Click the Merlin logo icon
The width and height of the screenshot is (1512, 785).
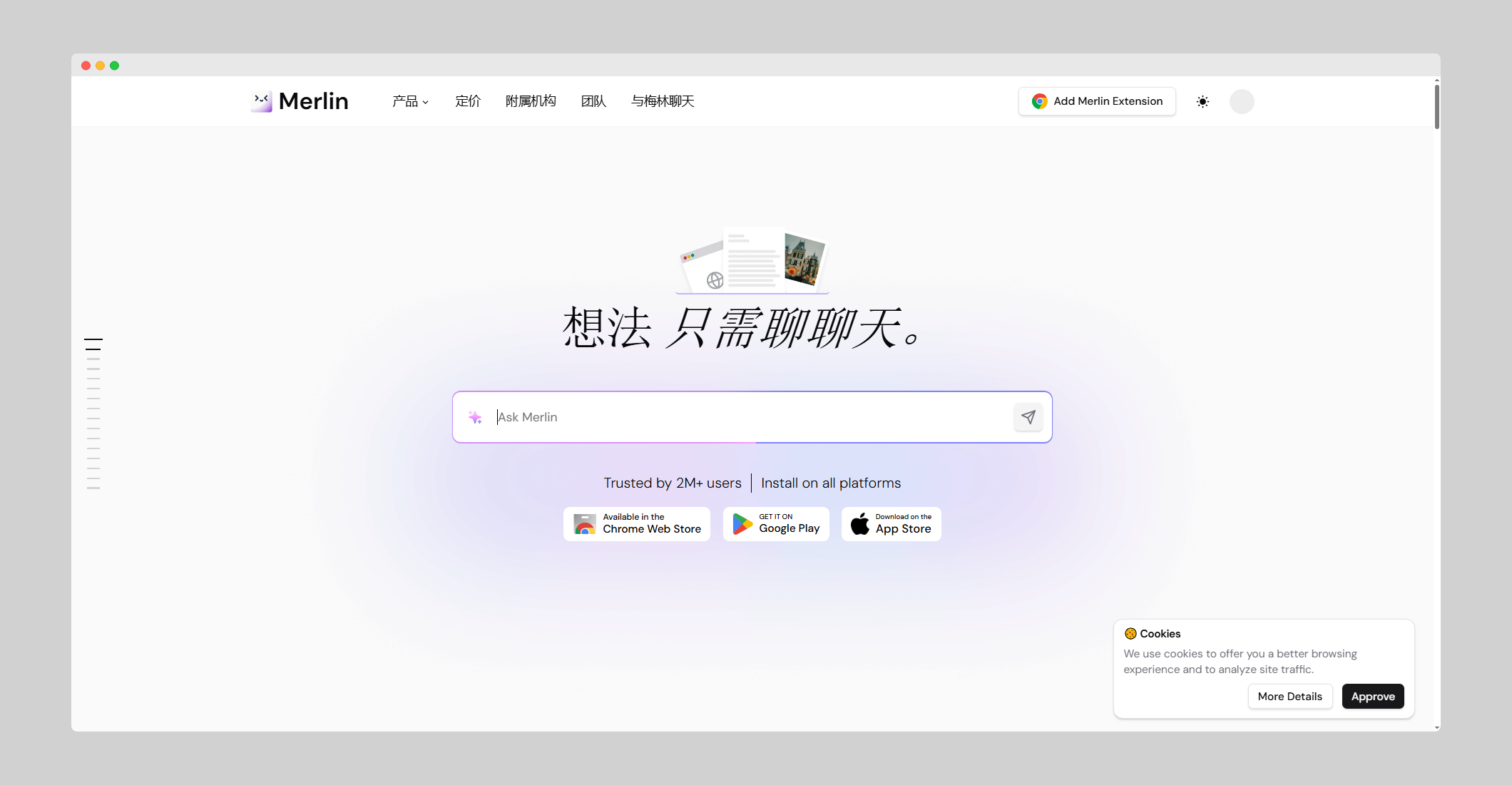262,101
